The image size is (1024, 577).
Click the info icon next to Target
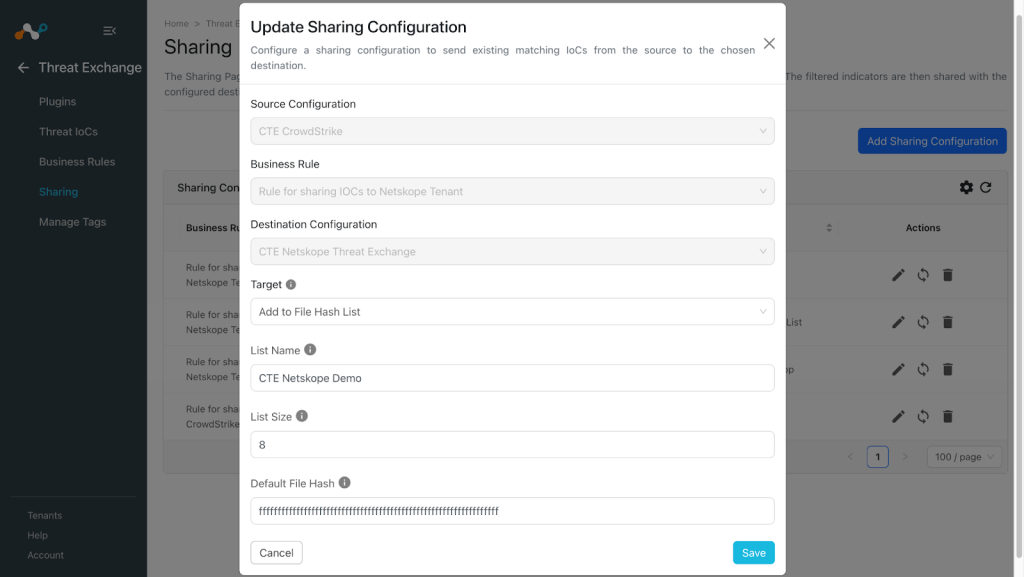[x=291, y=285]
